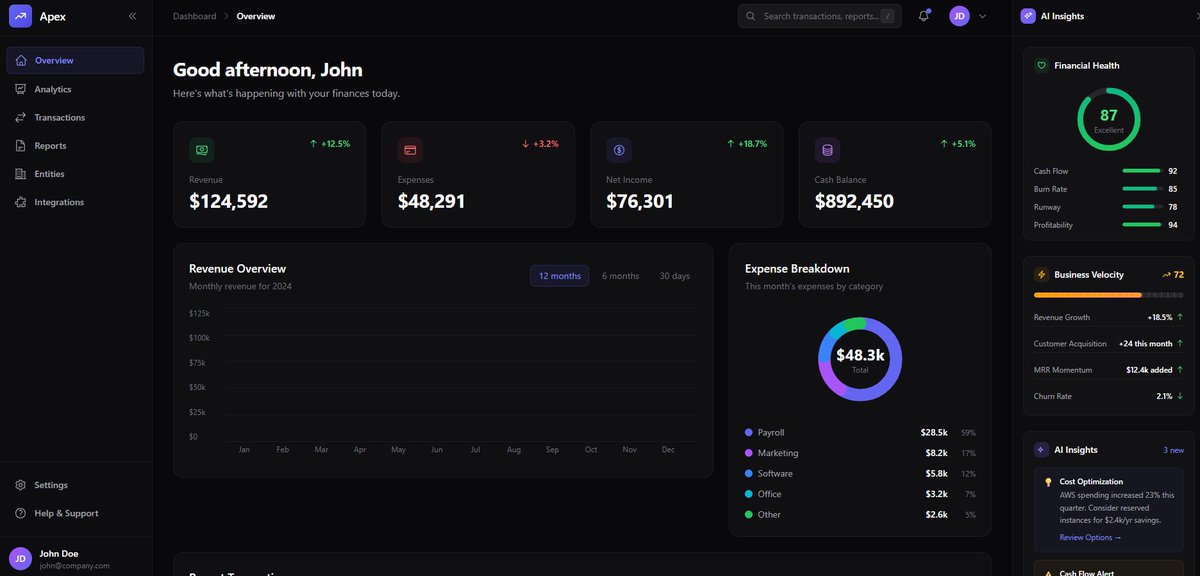Image resolution: width=1200 pixels, height=576 pixels.
Task: Open the Entities section
Action: 48,173
